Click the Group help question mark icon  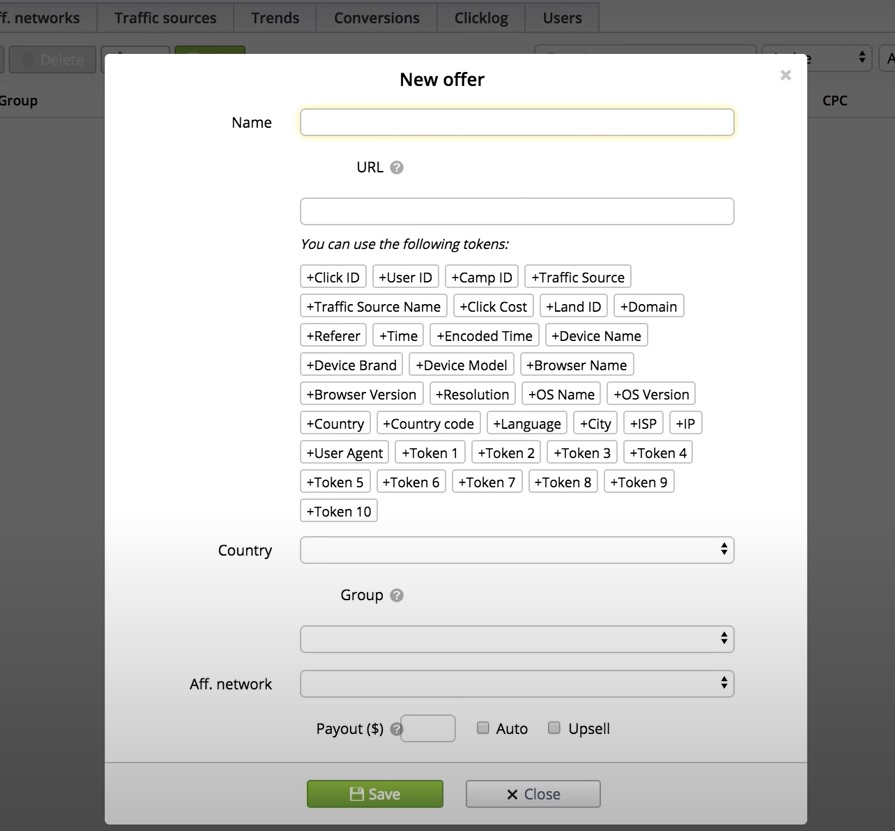click(x=397, y=595)
